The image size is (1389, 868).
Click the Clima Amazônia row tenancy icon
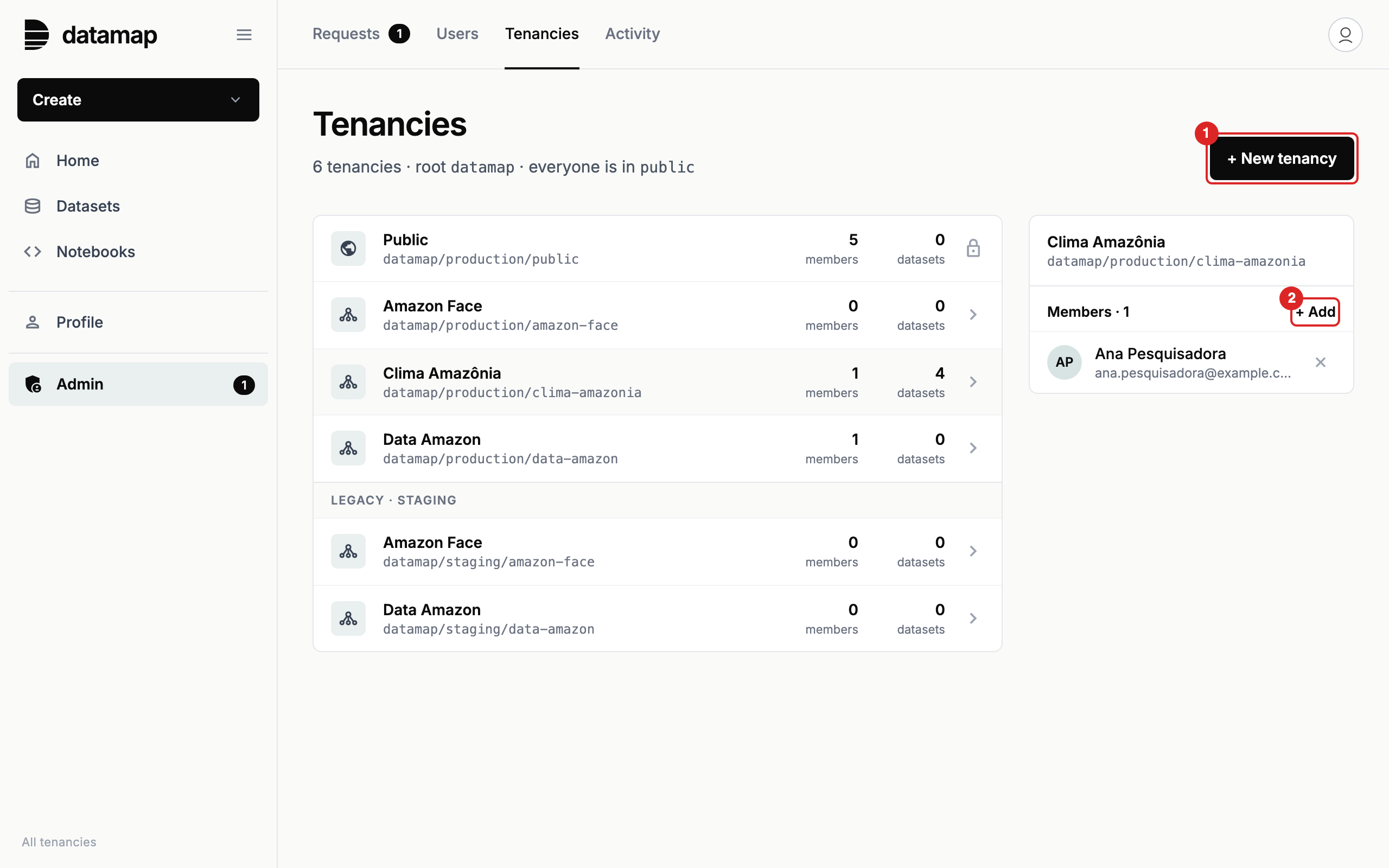pos(348,382)
